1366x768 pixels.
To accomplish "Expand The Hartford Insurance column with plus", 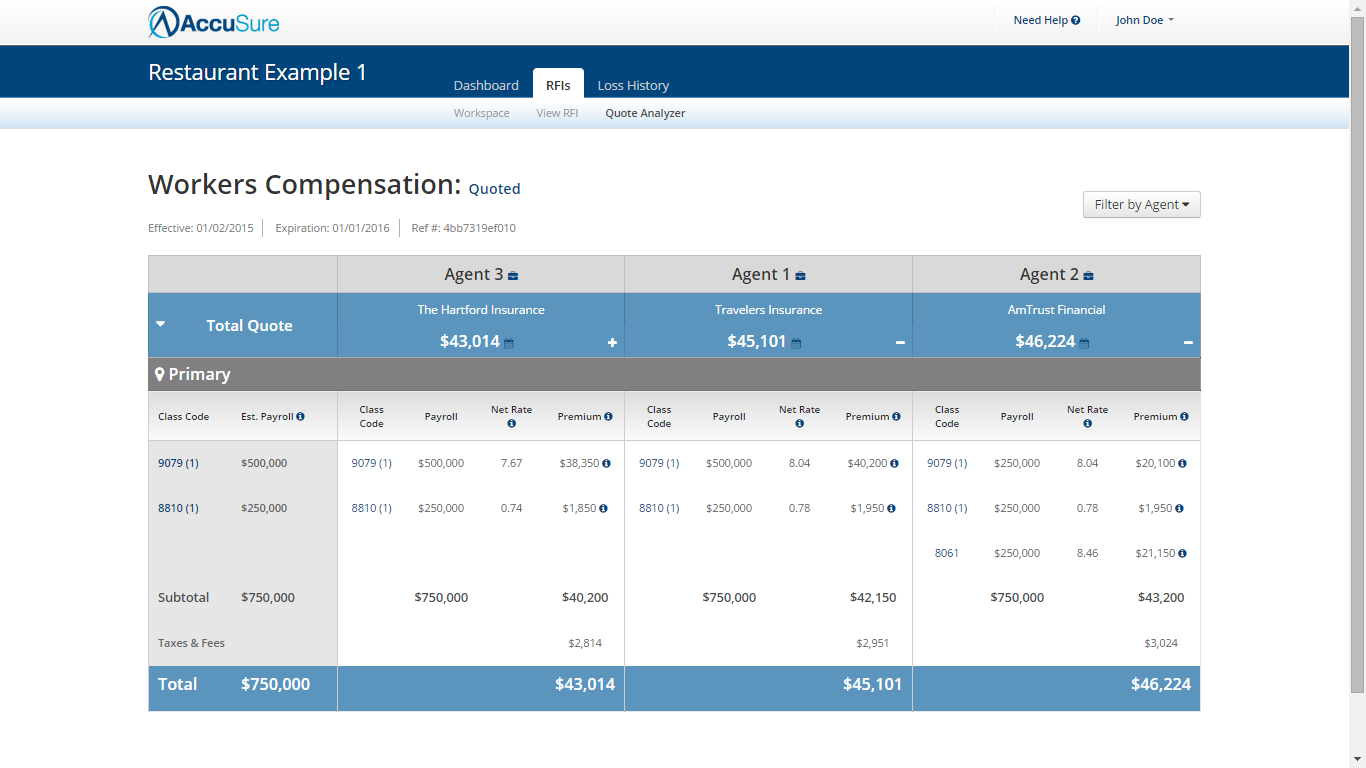I will click(612, 343).
